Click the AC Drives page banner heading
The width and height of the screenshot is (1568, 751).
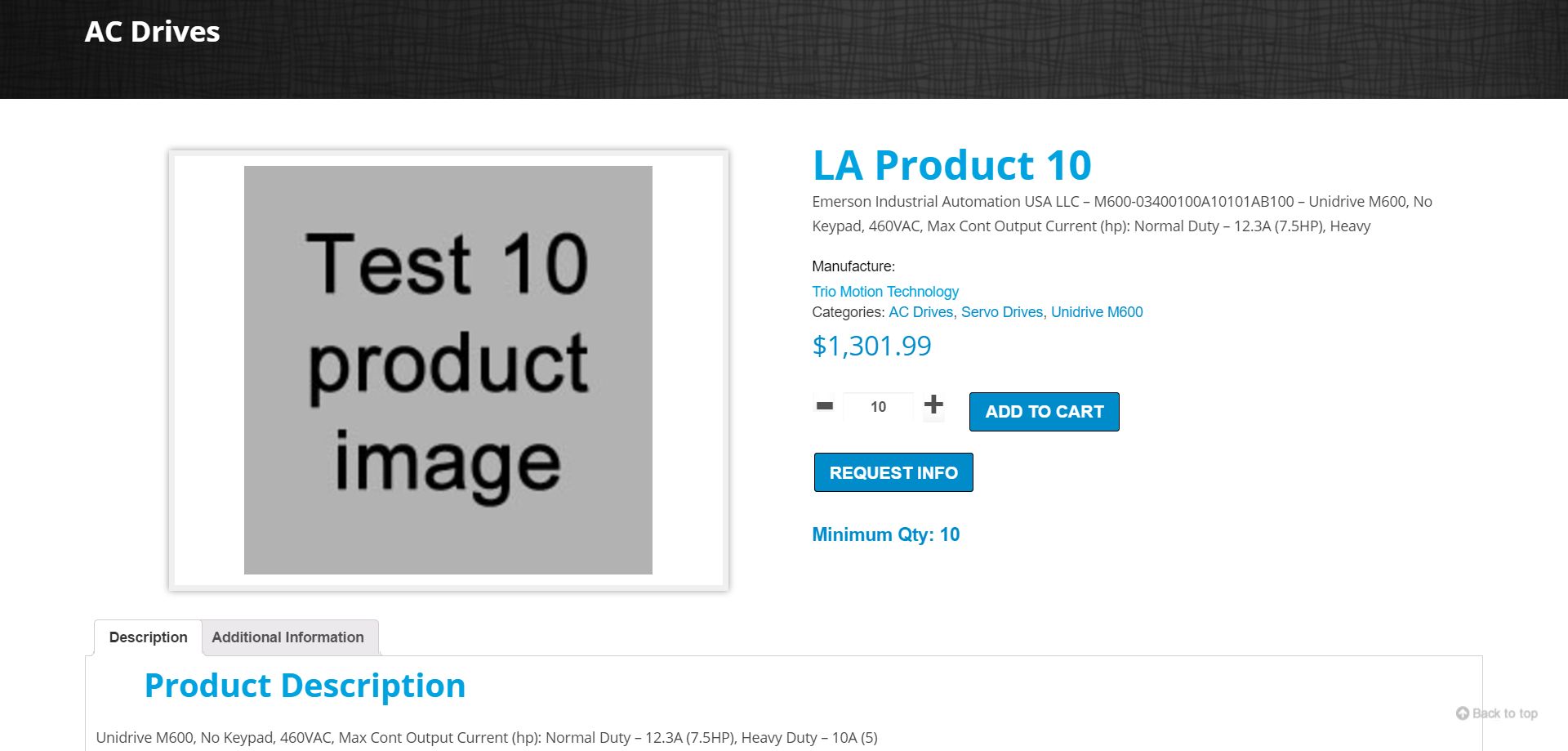153,32
